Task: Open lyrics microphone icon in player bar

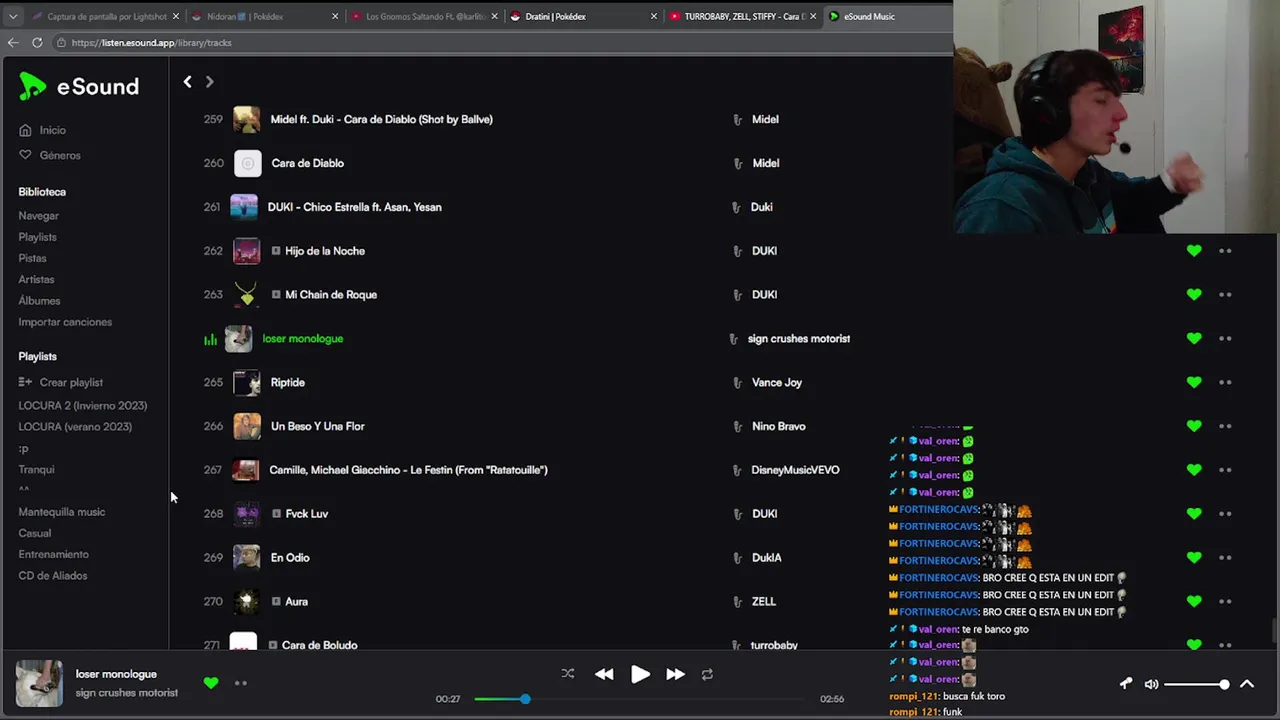Action: point(1126,684)
